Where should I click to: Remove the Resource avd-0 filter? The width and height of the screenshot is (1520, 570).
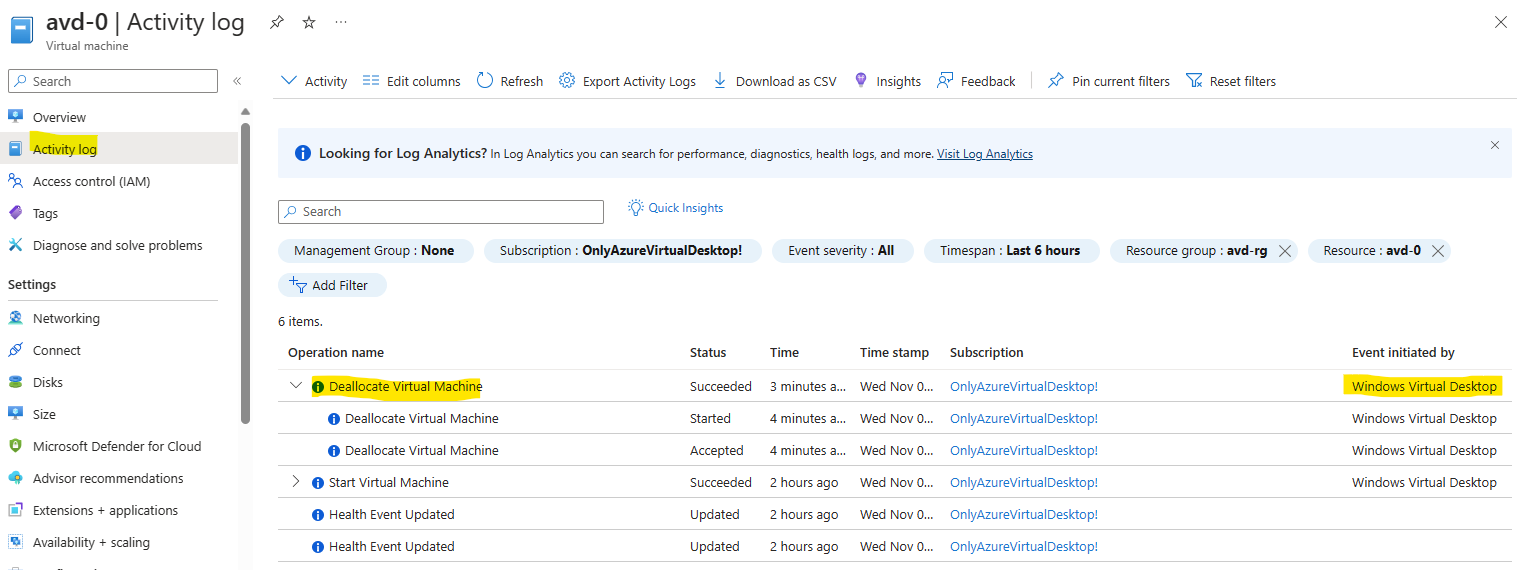(x=1438, y=251)
